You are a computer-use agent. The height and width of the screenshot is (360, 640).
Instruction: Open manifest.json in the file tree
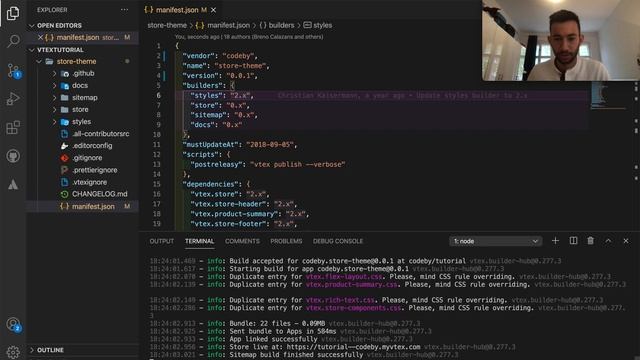coord(93,207)
